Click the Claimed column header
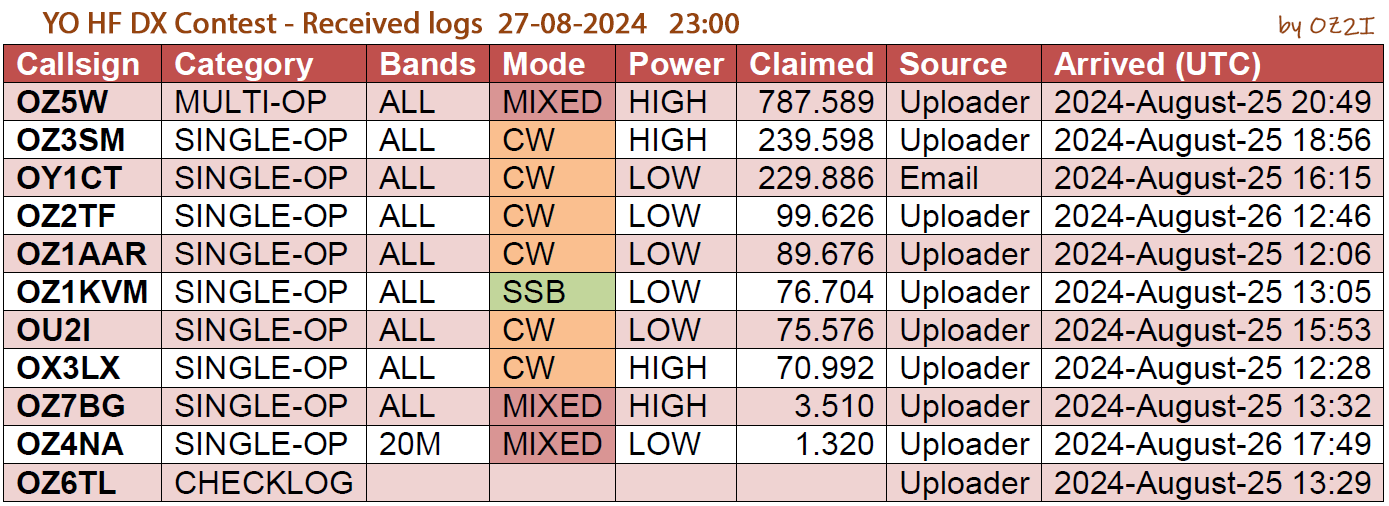This screenshot has width=1389, height=506. [x=811, y=64]
